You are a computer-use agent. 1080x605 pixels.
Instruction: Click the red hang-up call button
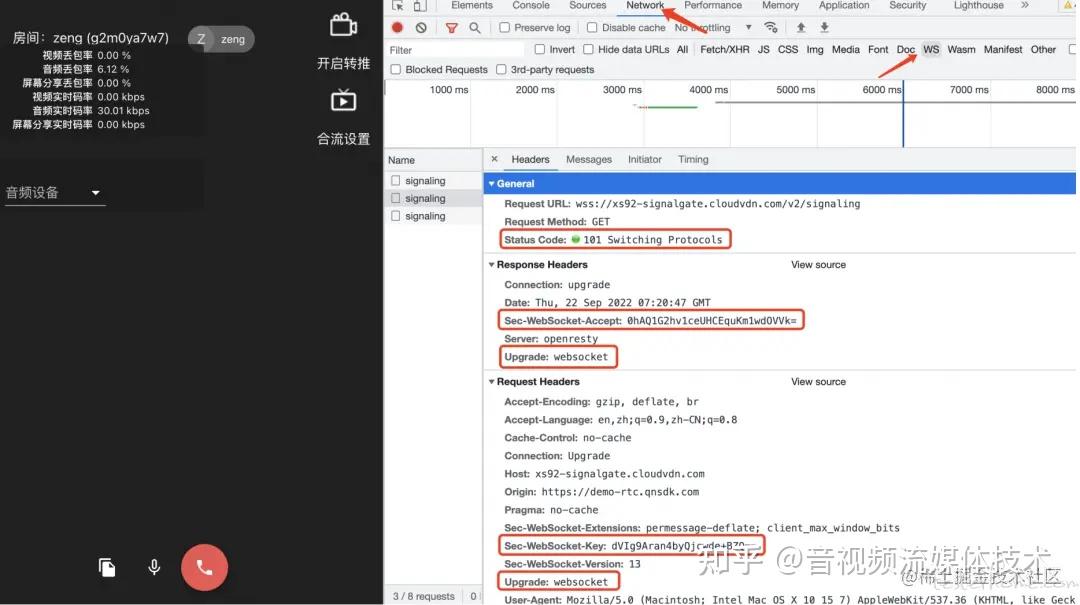[x=205, y=567]
